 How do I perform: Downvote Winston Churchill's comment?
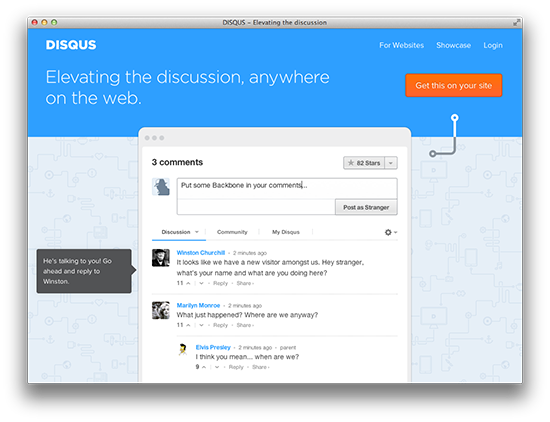[201, 283]
